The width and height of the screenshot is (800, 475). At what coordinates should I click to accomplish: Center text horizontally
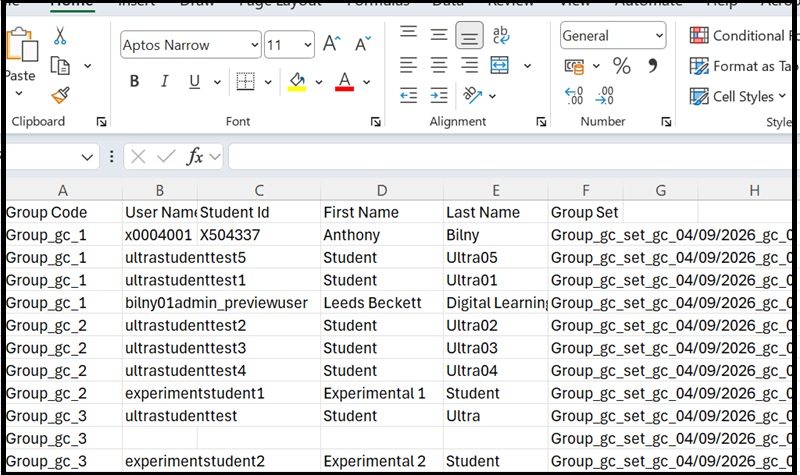point(439,65)
